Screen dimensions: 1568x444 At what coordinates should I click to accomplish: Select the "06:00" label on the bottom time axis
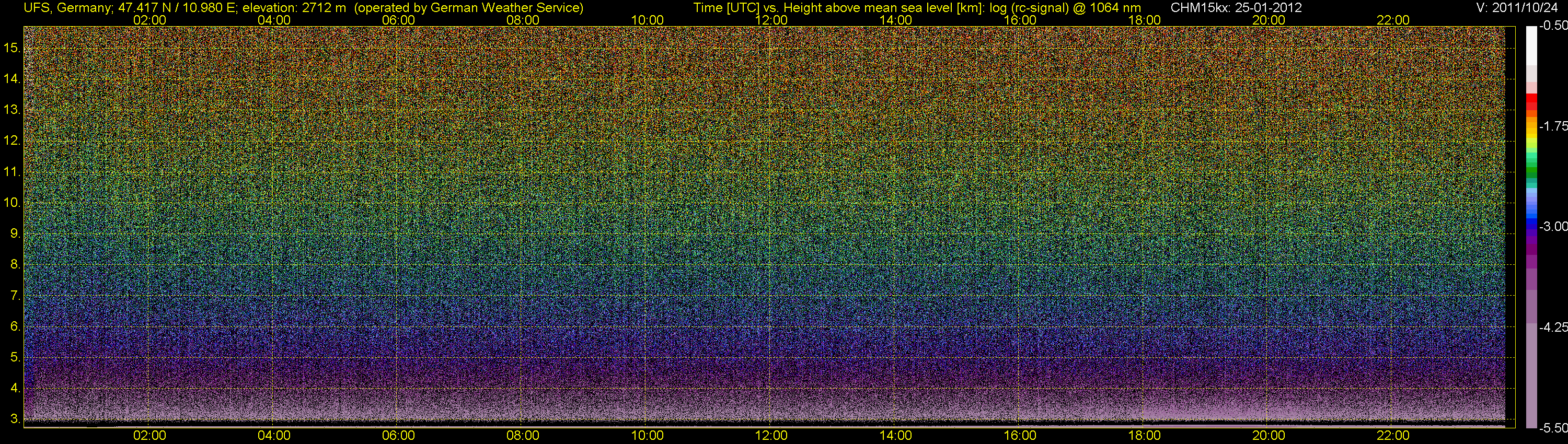(x=399, y=436)
